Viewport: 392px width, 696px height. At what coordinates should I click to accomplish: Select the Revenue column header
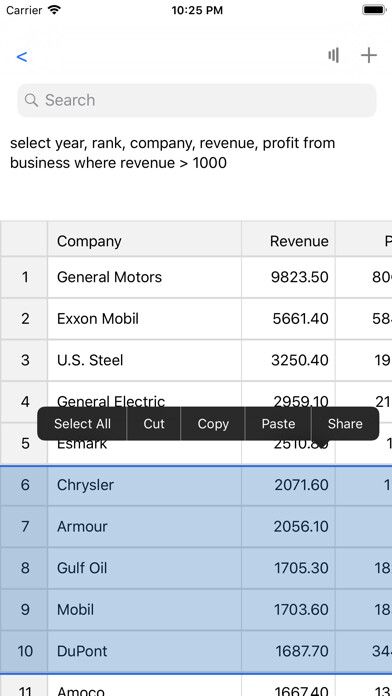point(289,241)
